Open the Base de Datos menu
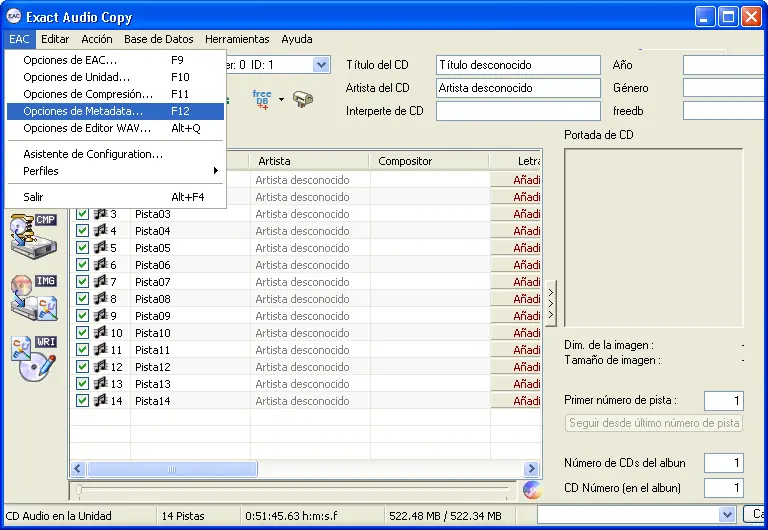This screenshot has height=530, width=768. point(159,39)
